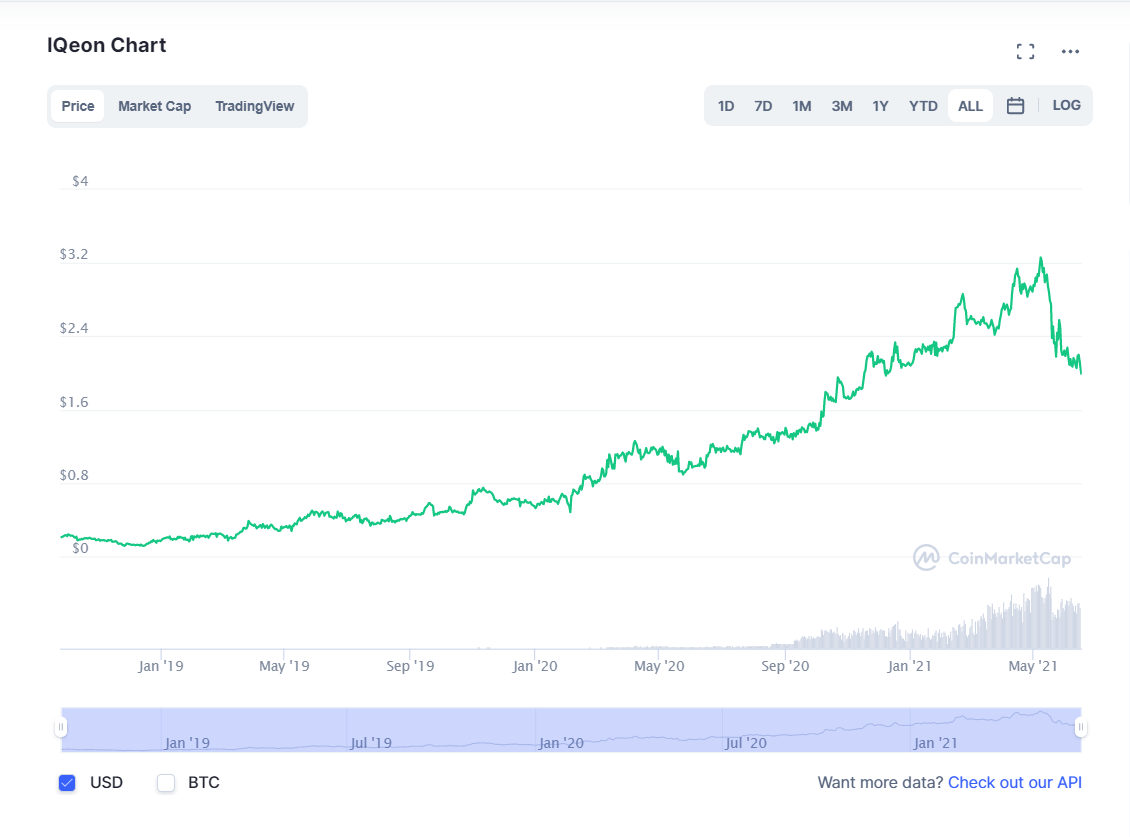Image resolution: width=1130 pixels, height=837 pixels.
Task: Click the '$3.2' y-axis label
Action: [74, 254]
